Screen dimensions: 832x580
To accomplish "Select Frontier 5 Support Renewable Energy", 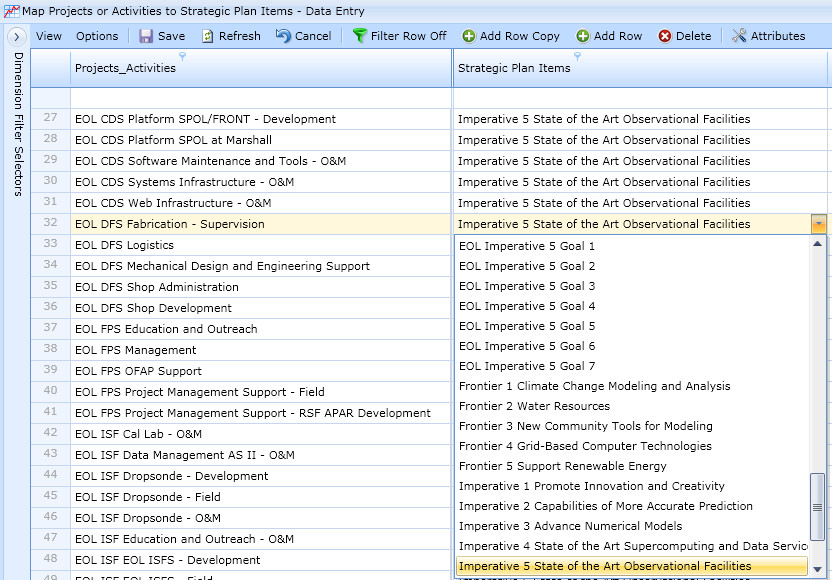I will click(x=631, y=466).
